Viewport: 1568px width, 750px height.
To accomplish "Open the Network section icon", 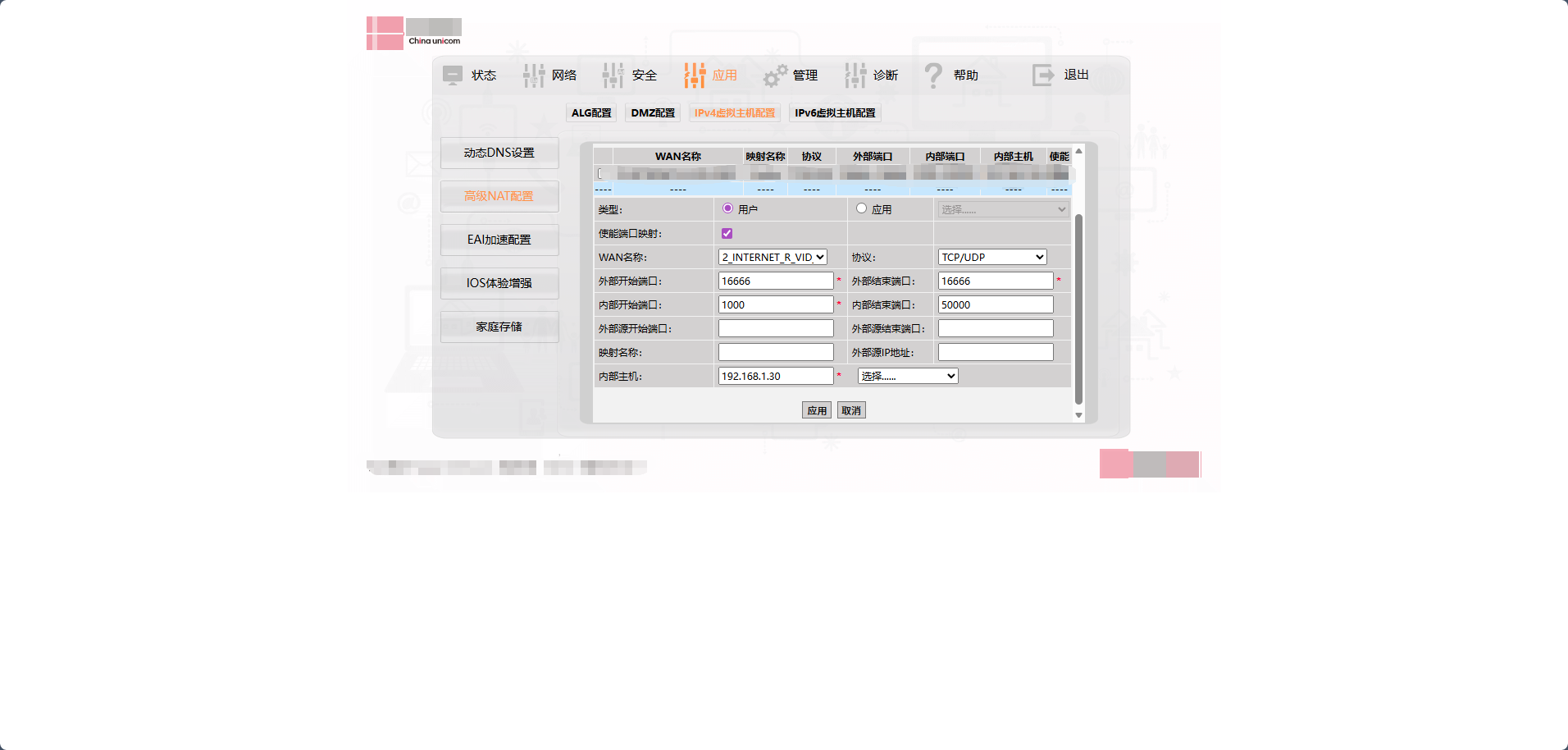I will [534, 75].
